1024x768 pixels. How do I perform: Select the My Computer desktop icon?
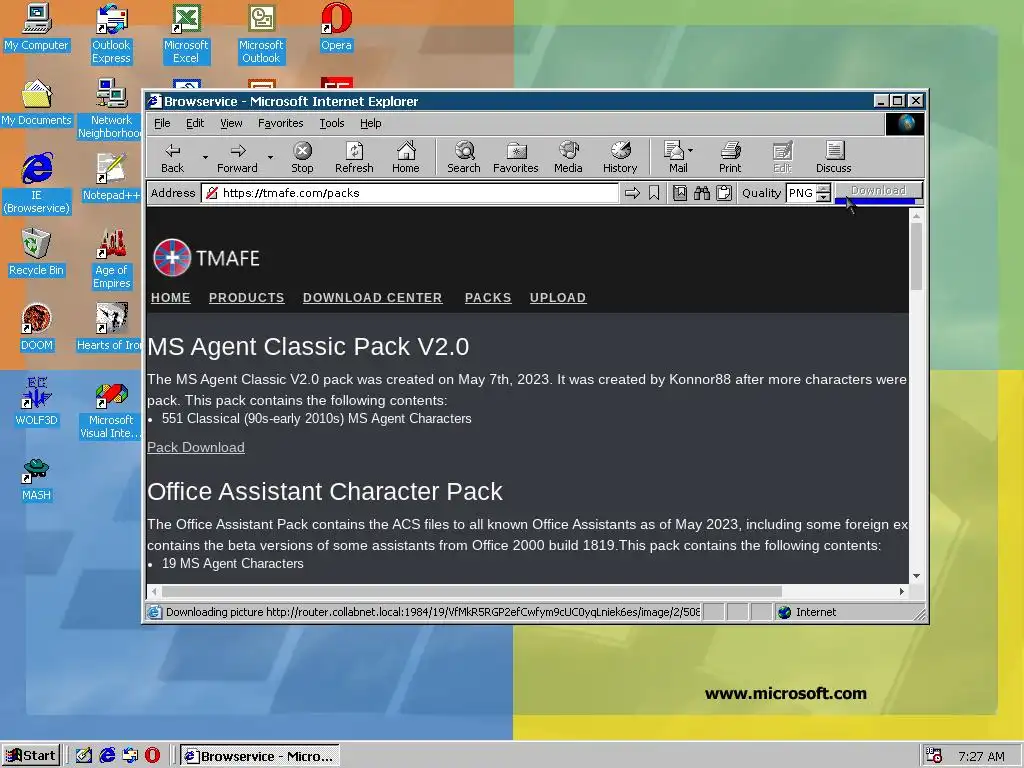(x=37, y=27)
